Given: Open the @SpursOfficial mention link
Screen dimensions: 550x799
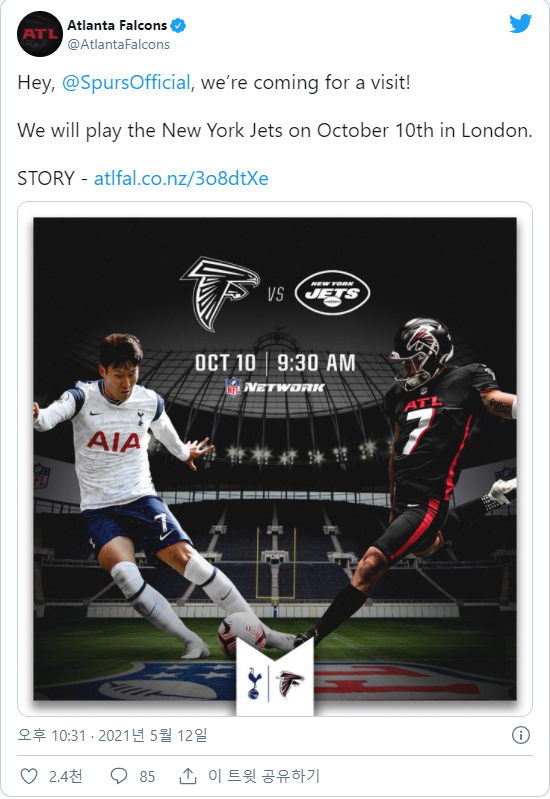Looking at the screenshot, I should point(126,83).
